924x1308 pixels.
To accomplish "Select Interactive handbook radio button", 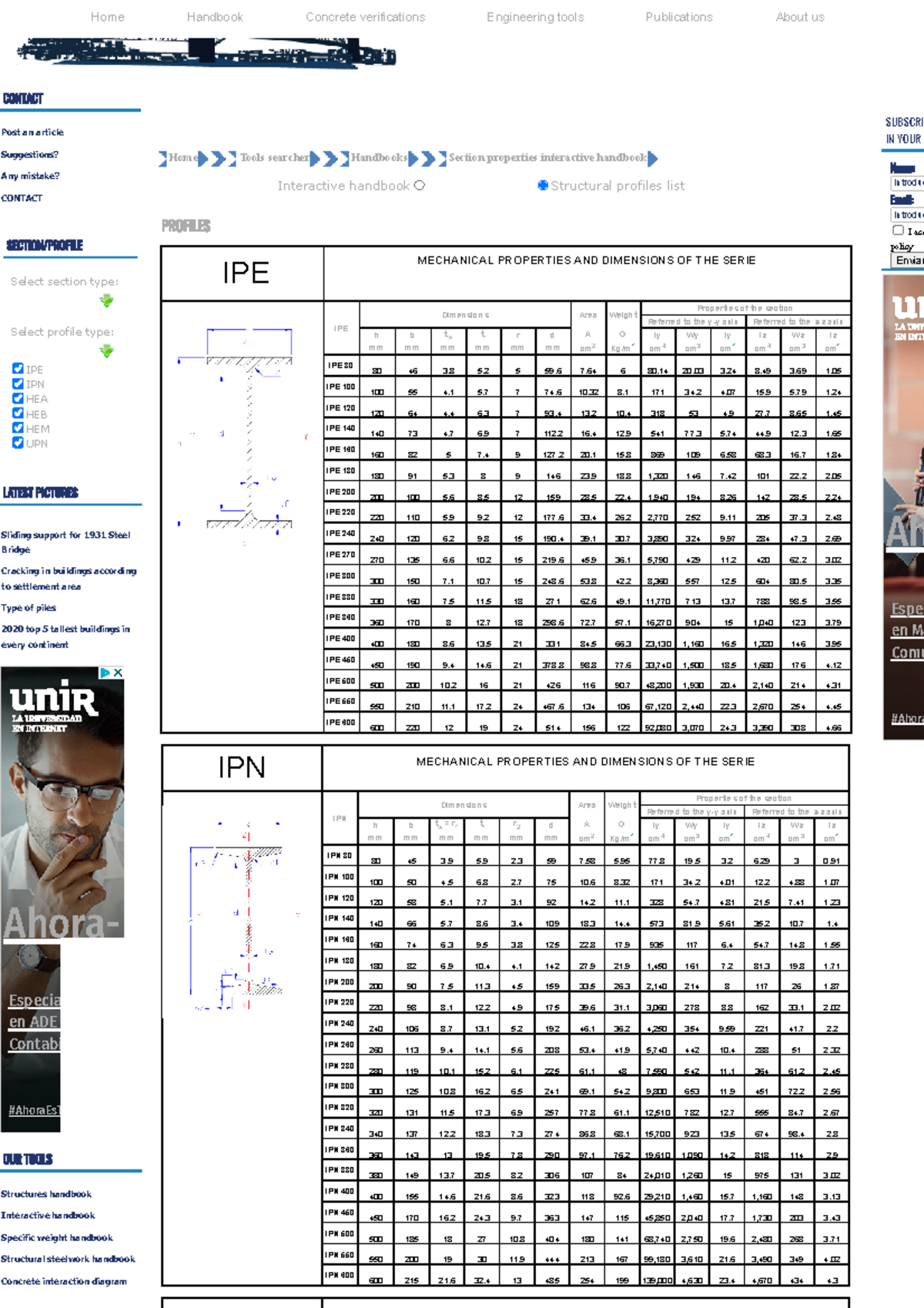I will coord(419,186).
